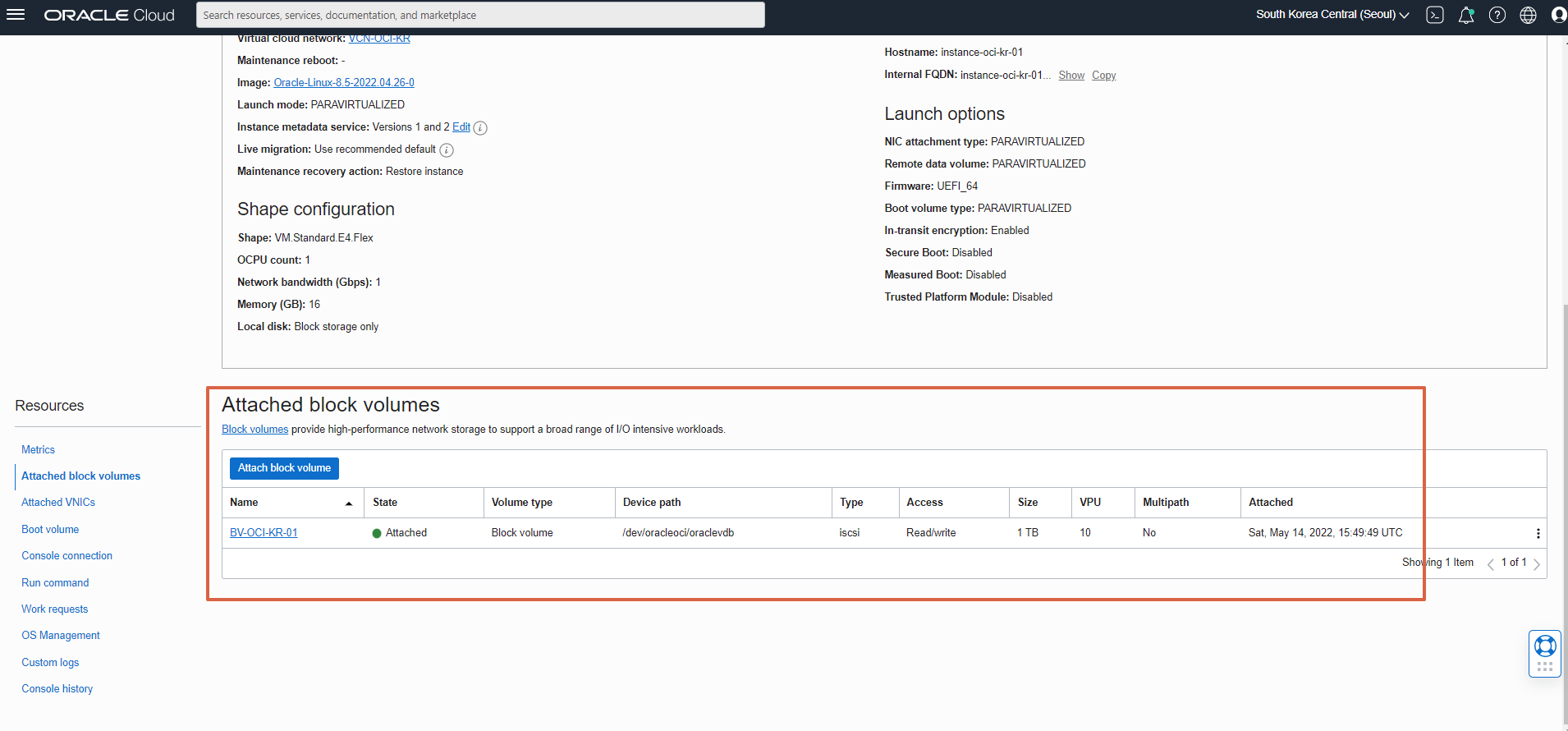Image resolution: width=1568 pixels, height=731 pixels.
Task: Open Custom logs resource
Action: (x=50, y=662)
